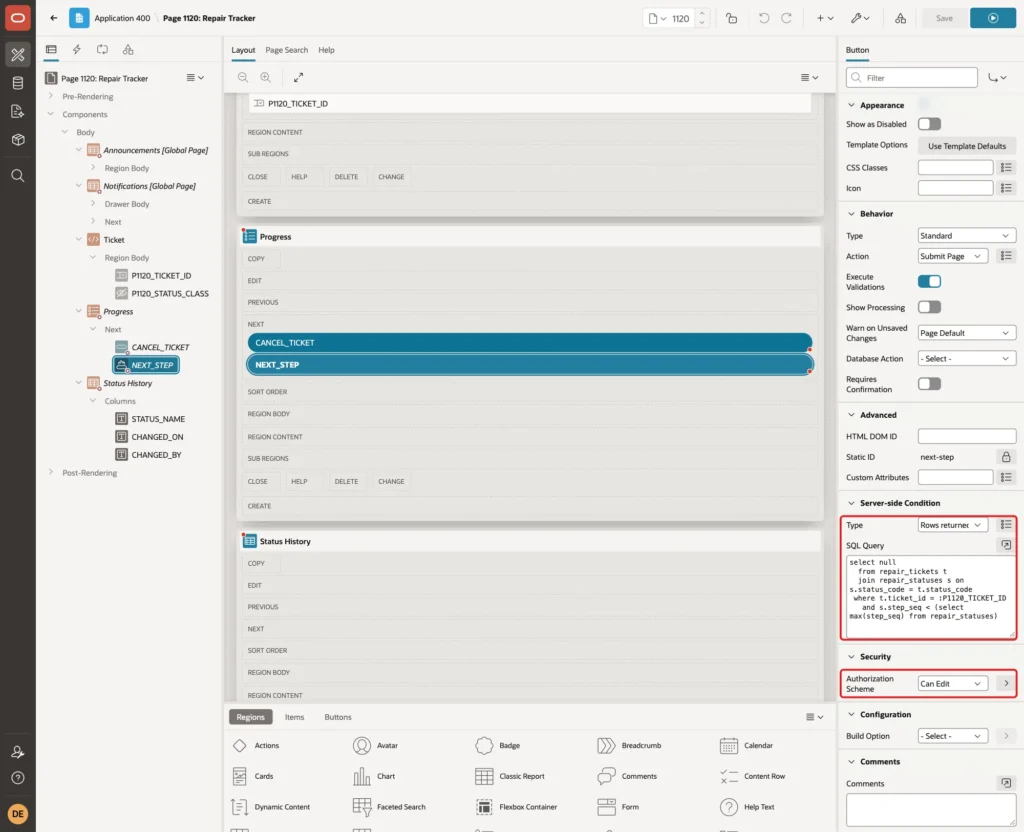Image resolution: width=1024 pixels, height=832 pixels.
Task: Click the HTML DOM ID field
Action: click(x=967, y=436)
